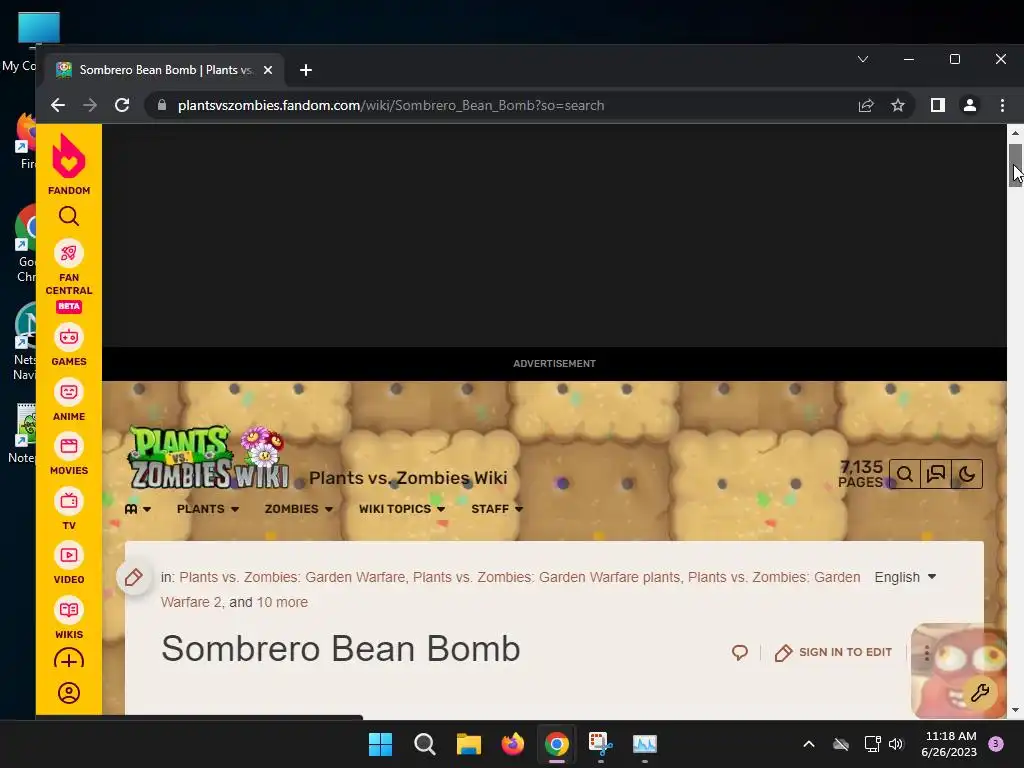Open the Chrome three-dot menu

click(1002, 105)
